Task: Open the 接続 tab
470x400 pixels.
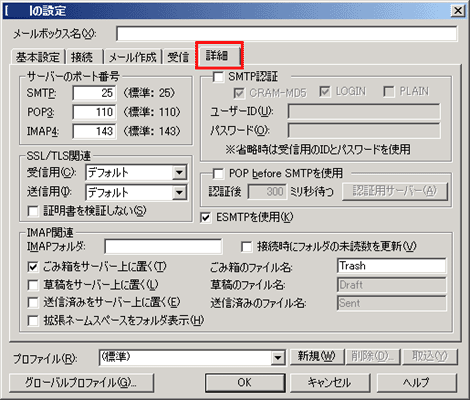Action: tap(82, 57)
